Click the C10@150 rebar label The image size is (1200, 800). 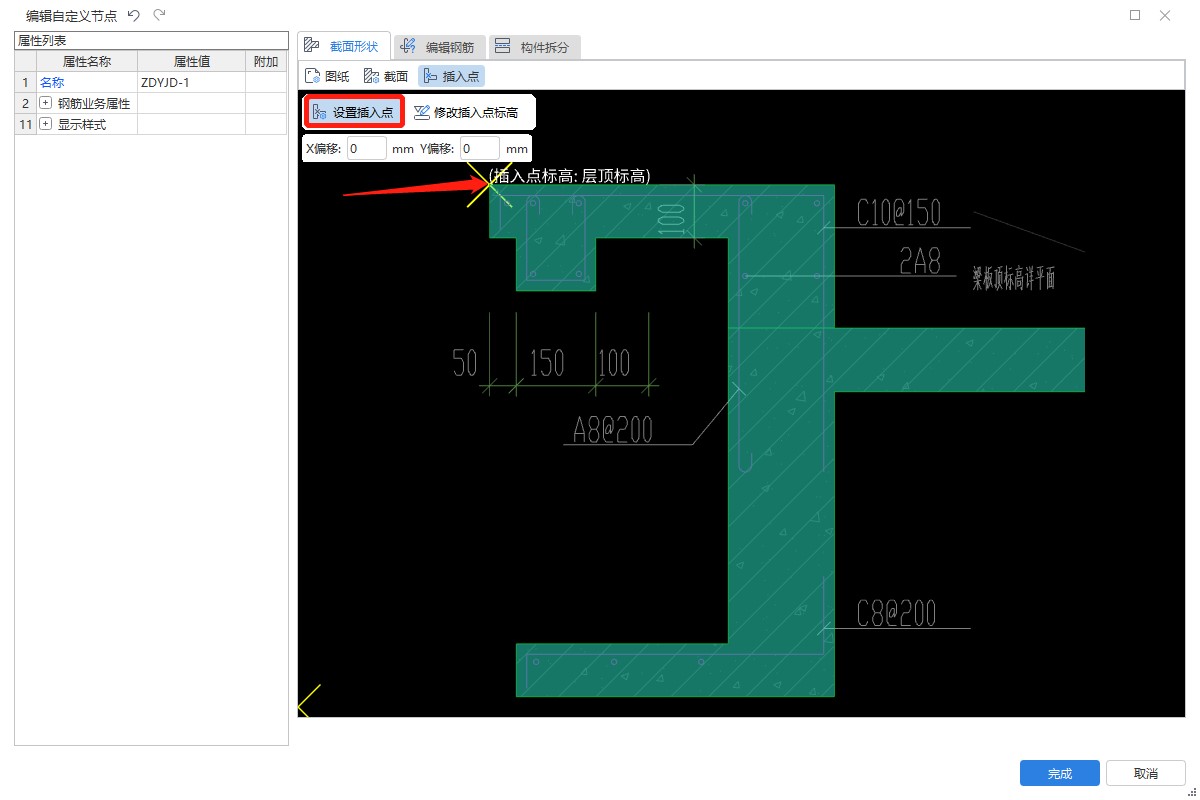point(899,213)
